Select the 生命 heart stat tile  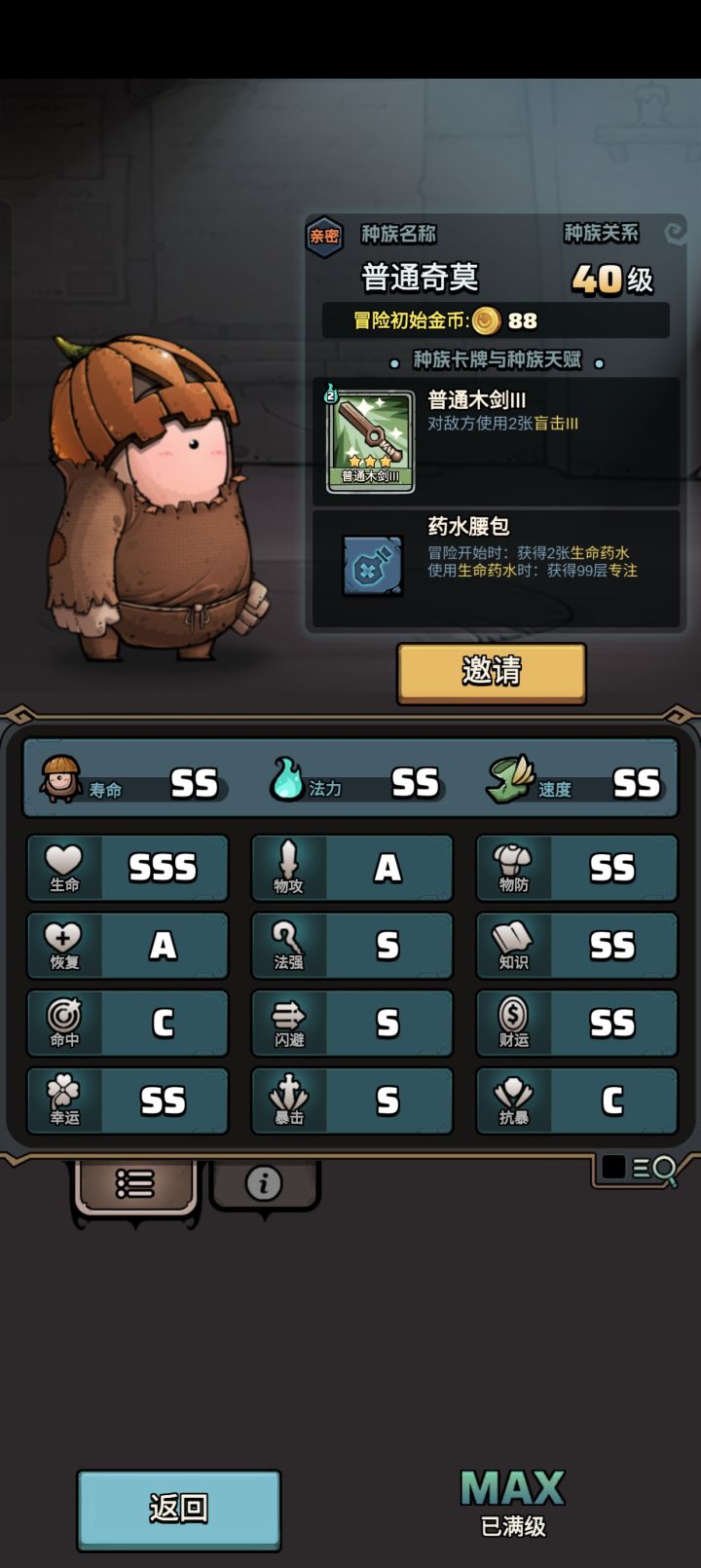point(128,868)
